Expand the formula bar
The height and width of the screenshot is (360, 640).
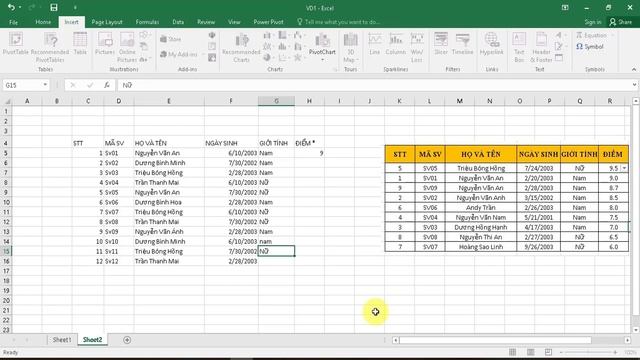(634, 85)
